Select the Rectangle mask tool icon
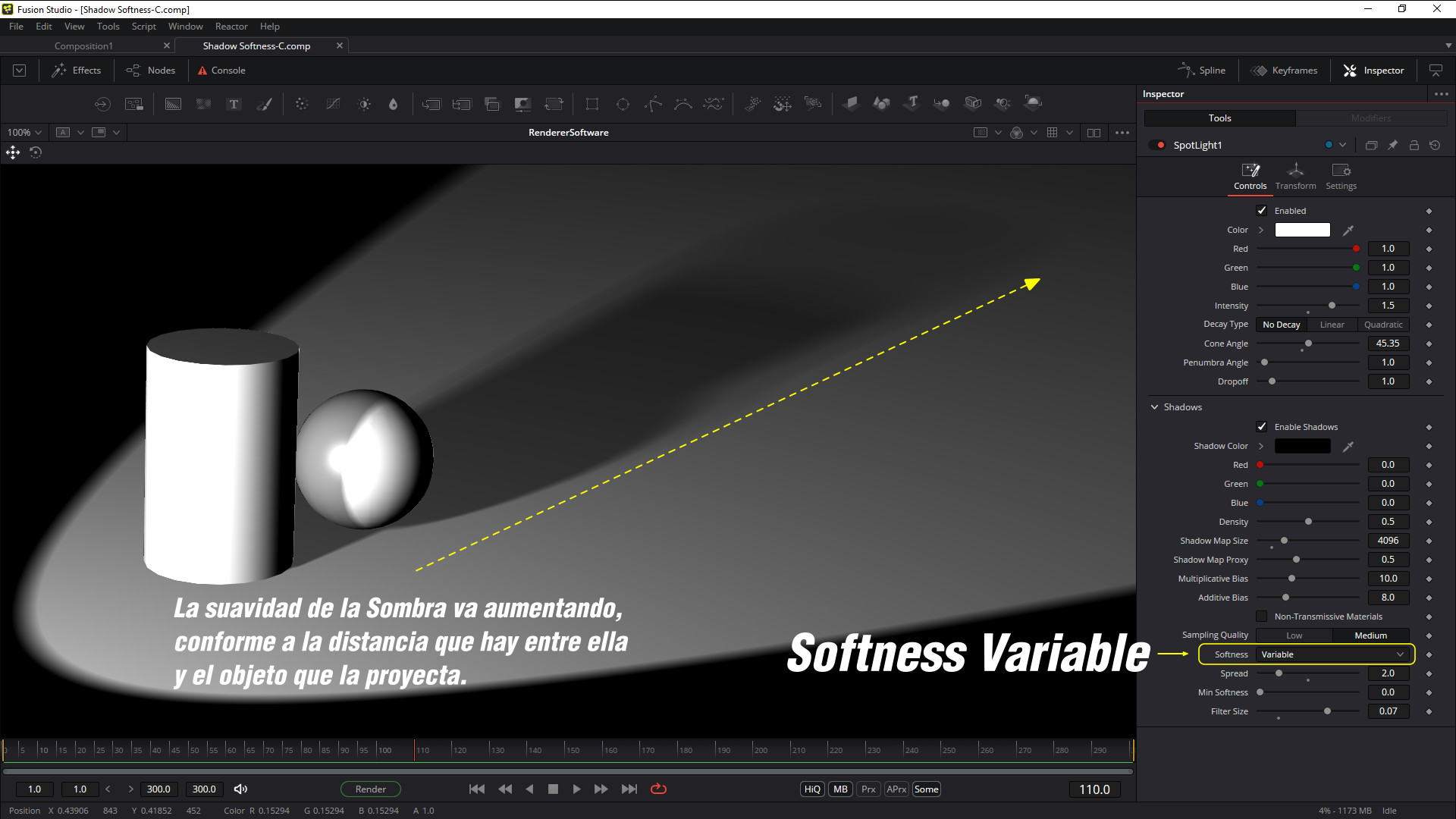The width and height of the screenshot is (1456, 819). coord(591,104)
